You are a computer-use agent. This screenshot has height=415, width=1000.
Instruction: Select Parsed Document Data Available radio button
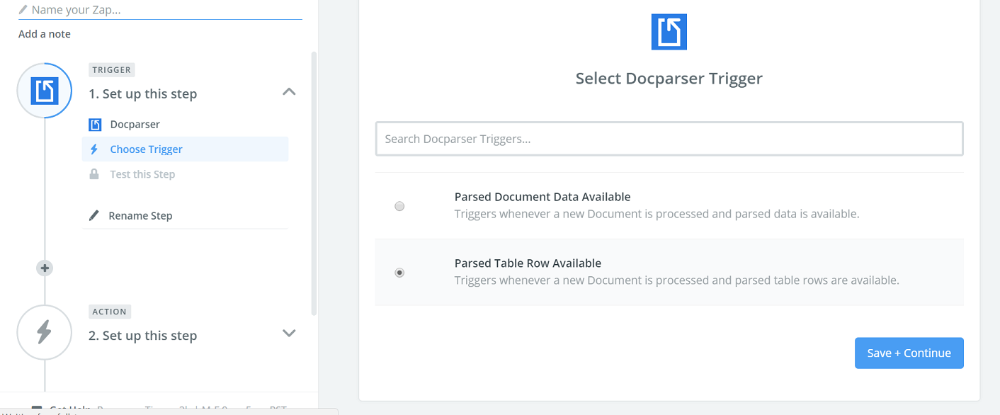pos(399,206)
